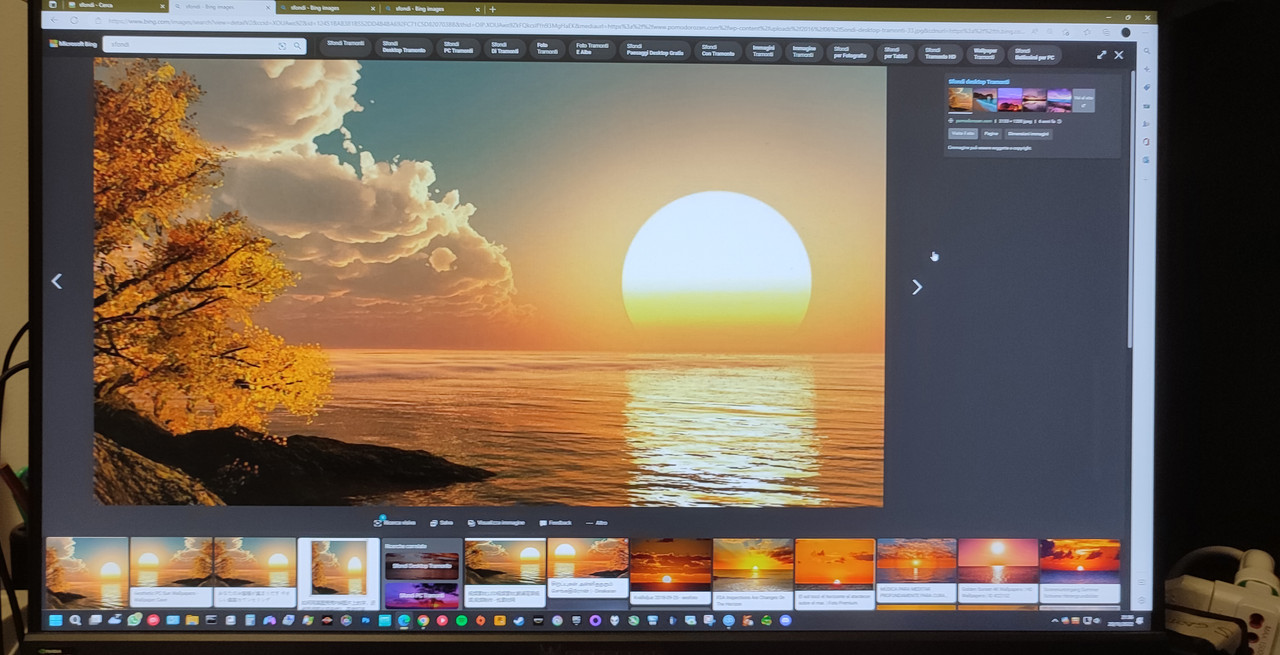Go to the next image with right arrow
The width and height of the screenshot is (1280, 655).
click(917, 287)
